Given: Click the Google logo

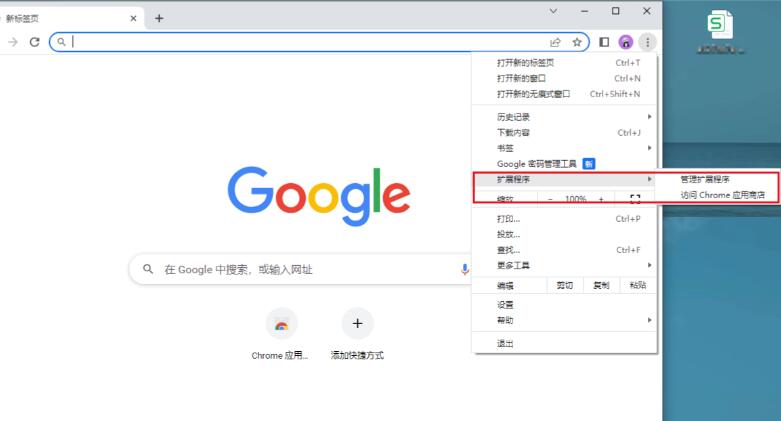Looking at the screenshot, I should 319,195.
